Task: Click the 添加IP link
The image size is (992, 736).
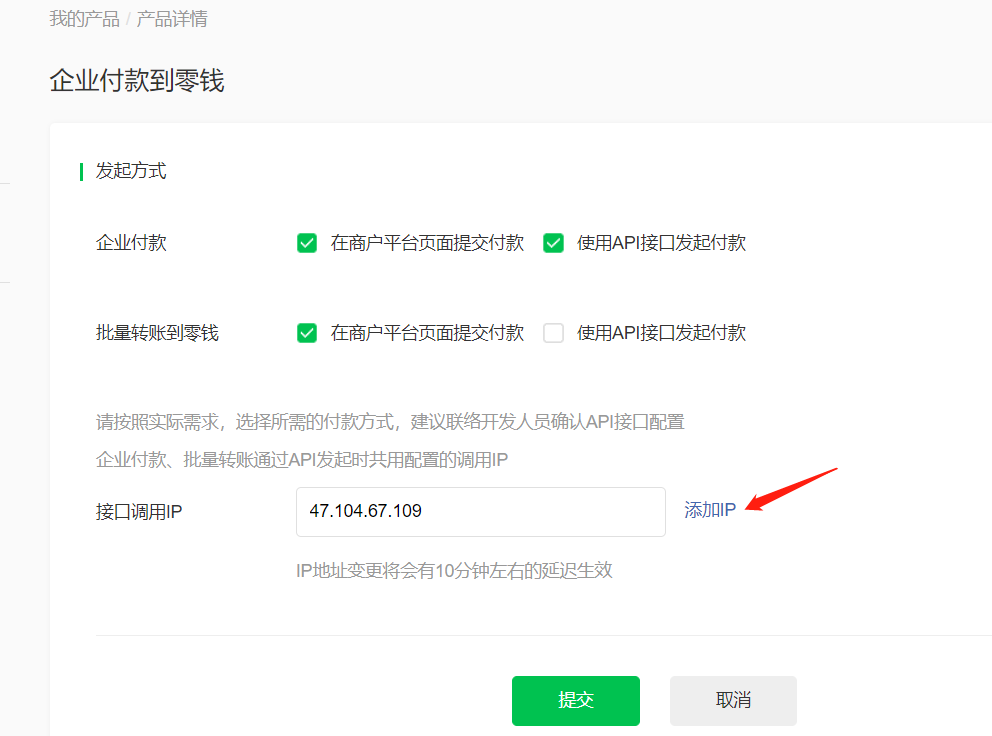Action: (x=710, y=510)
